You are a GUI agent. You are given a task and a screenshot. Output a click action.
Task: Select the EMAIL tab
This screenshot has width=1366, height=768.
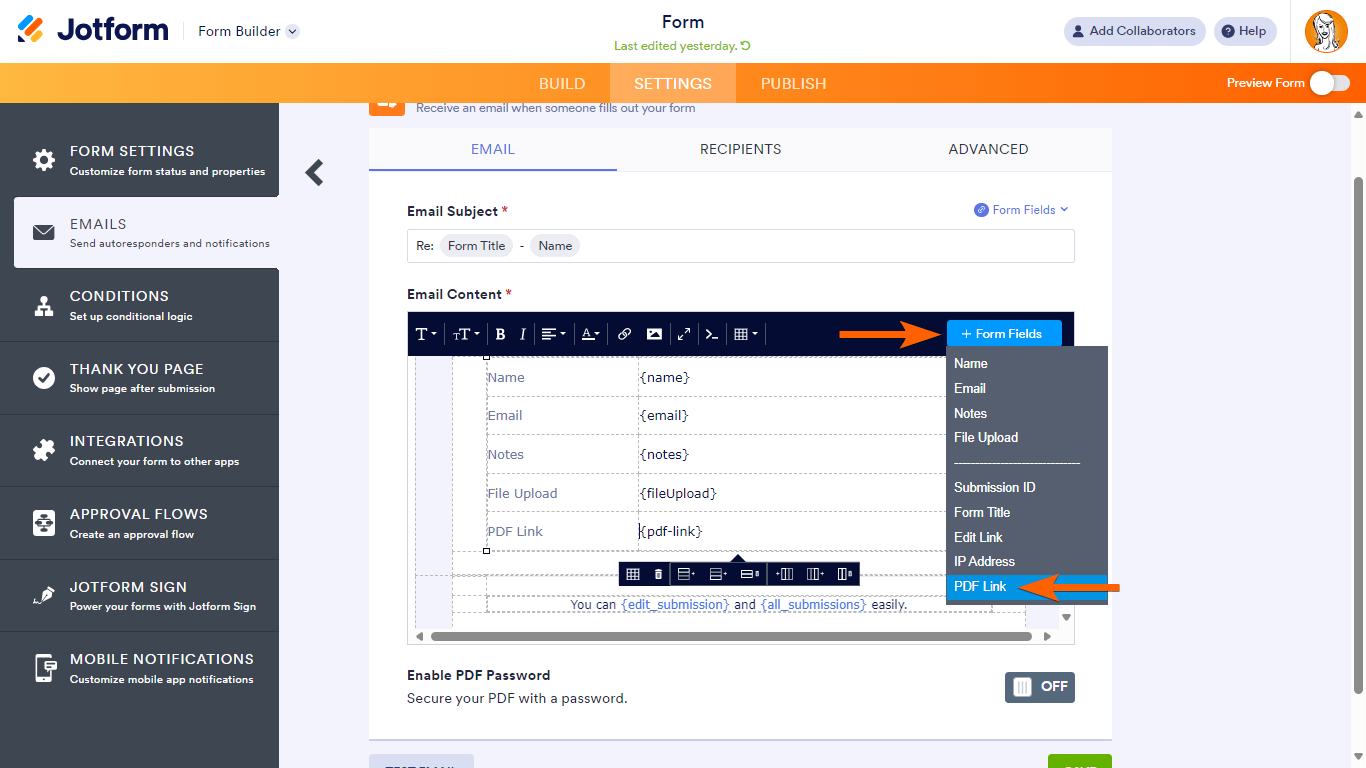(493, 149)
